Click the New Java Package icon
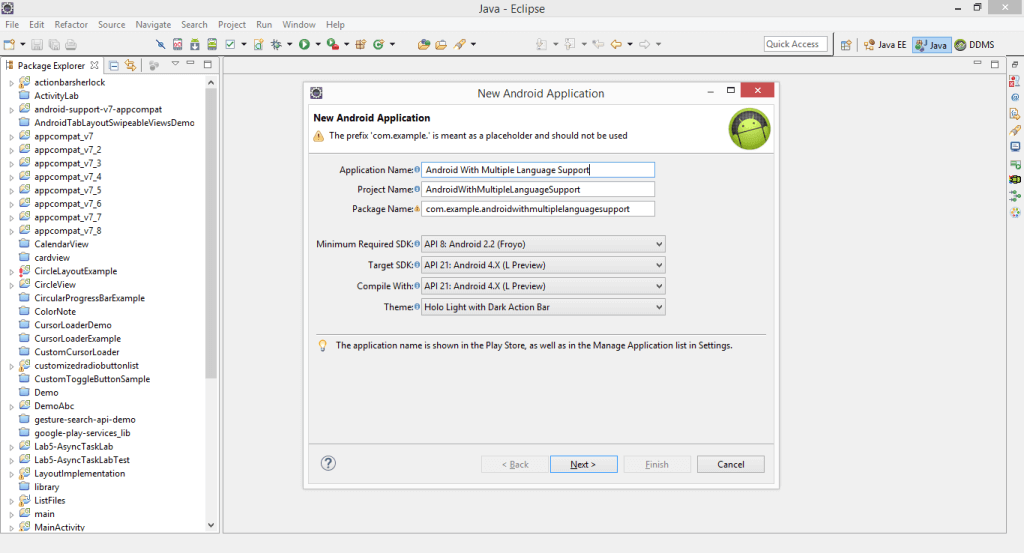The height and width of the screenshot is (553, 1024). coord(360,44)
